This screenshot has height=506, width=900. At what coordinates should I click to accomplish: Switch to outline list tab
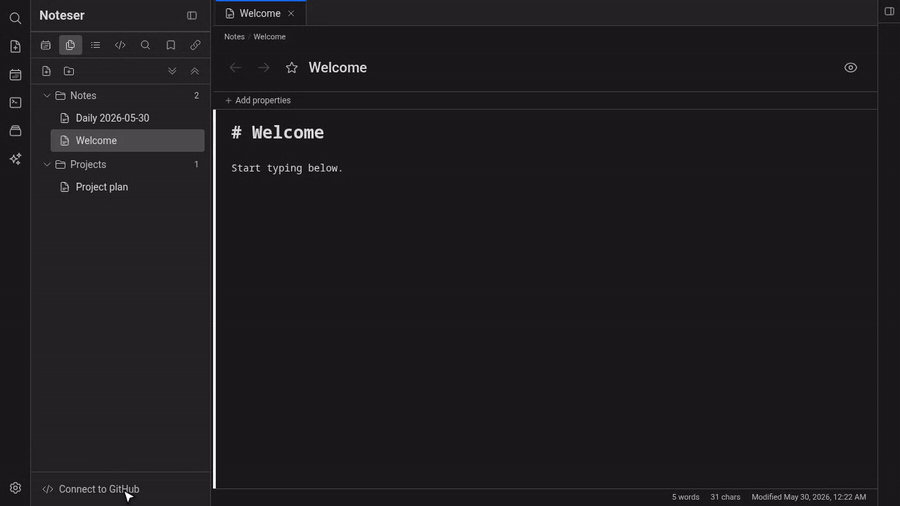(x=95, y=45)
